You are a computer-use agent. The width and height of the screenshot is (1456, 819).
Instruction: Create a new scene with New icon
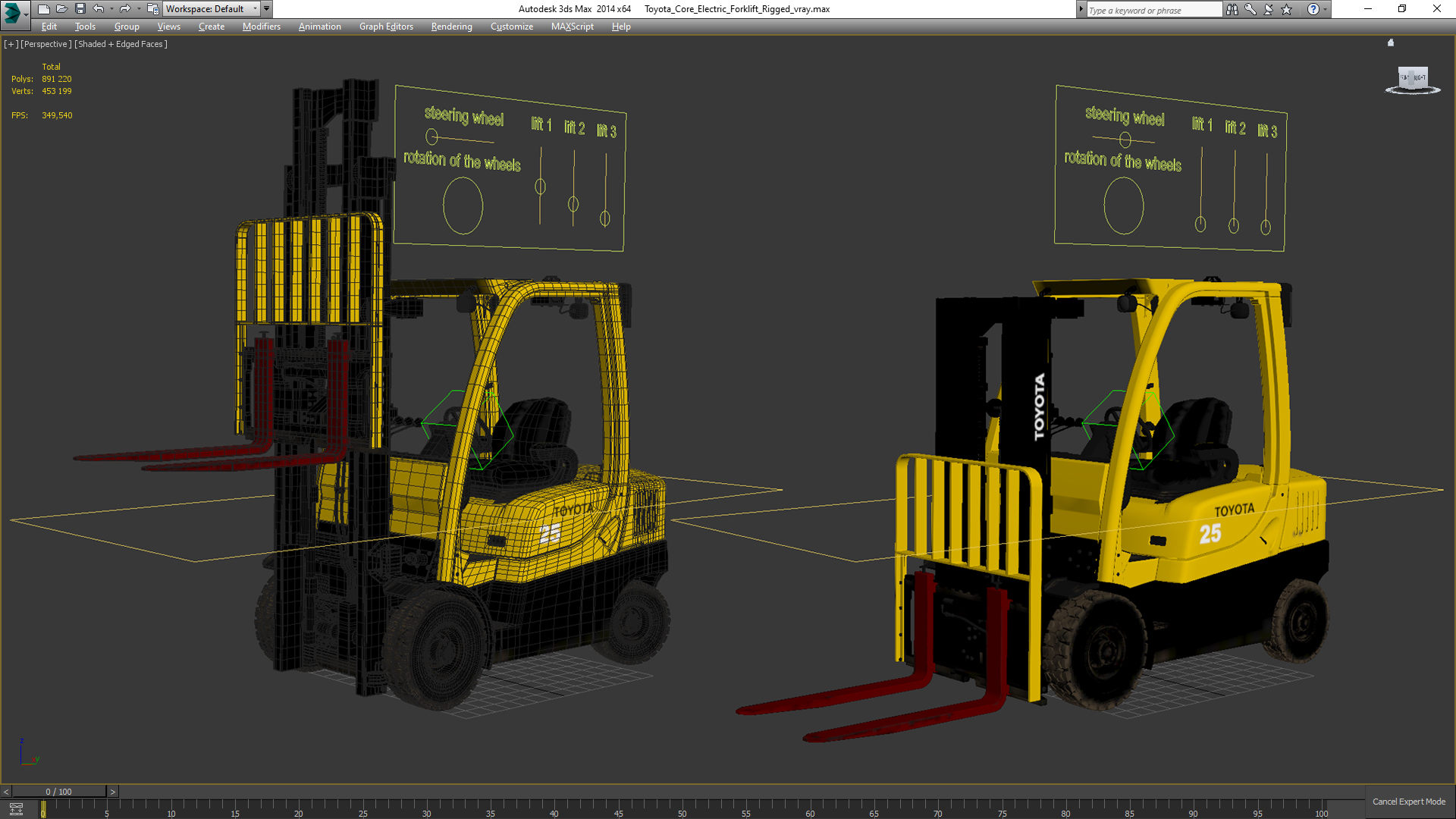click(x=44, y=9)
